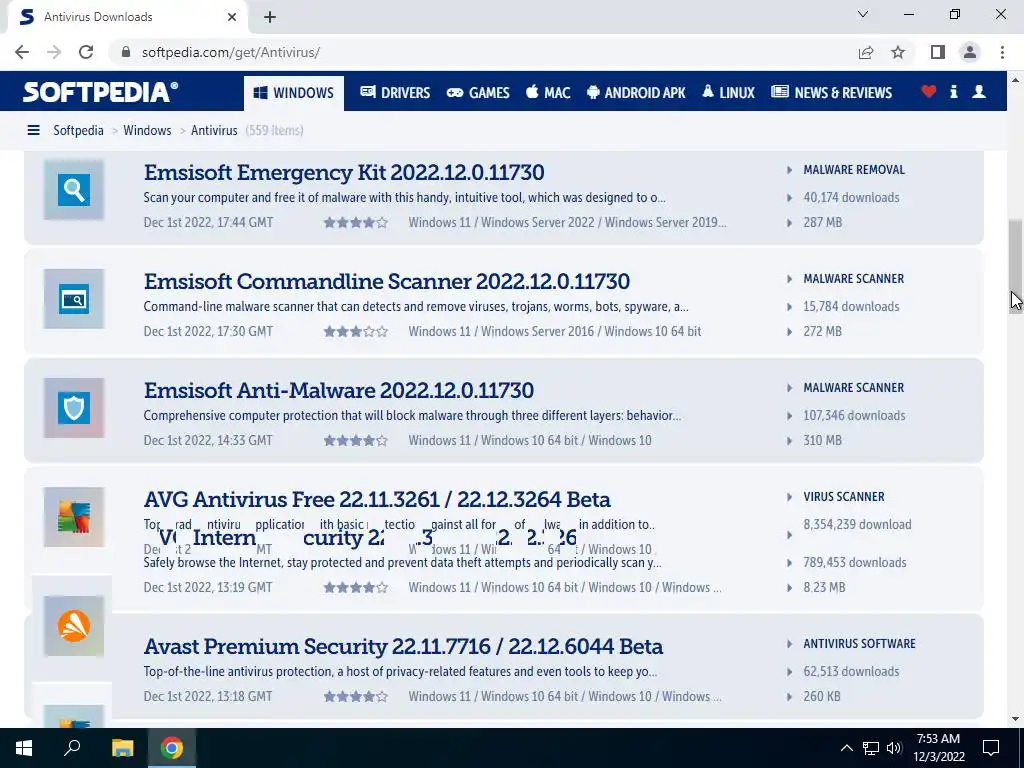Open the network status tray icon

coord(871,748)
